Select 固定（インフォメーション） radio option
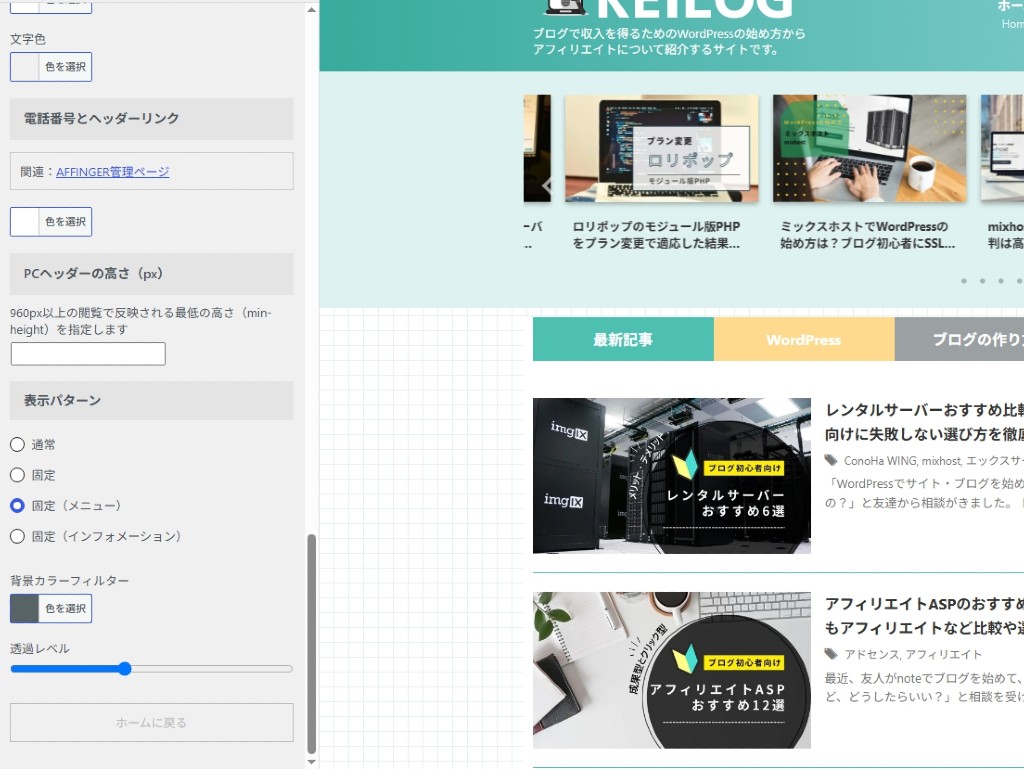This screenshot has width=1024, height=769. [18, 537]
